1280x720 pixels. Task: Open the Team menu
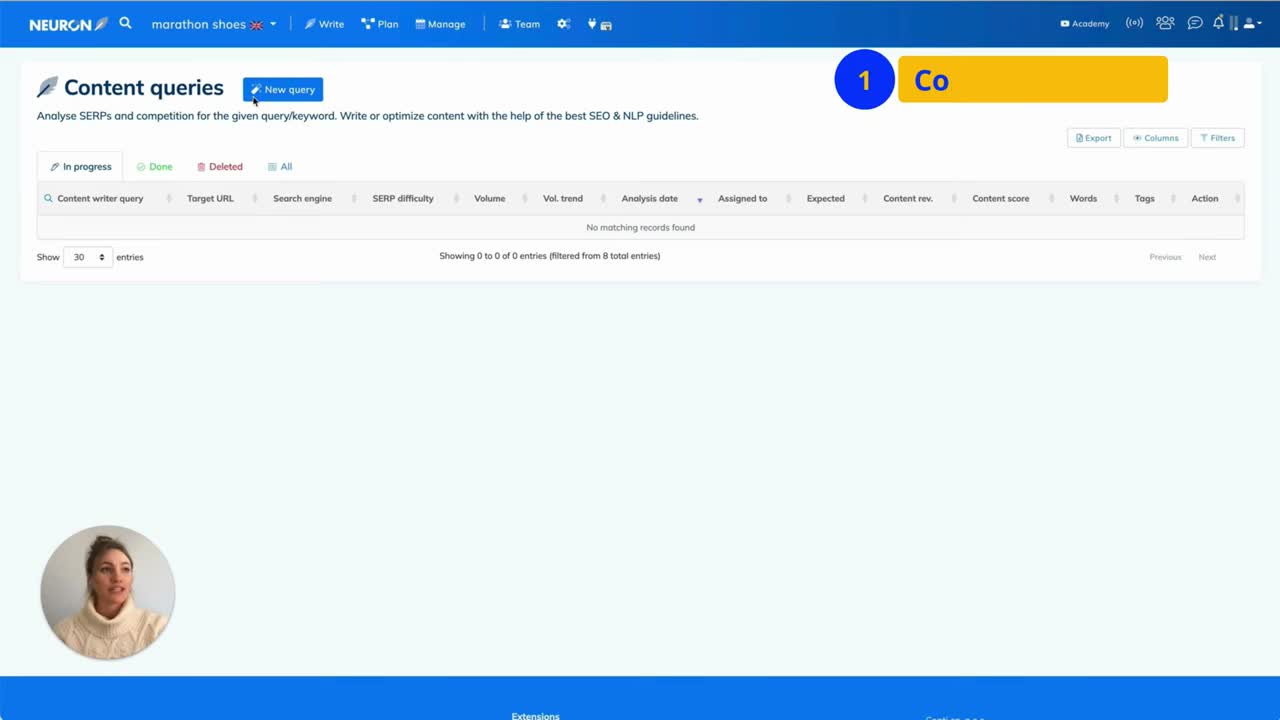519,24
